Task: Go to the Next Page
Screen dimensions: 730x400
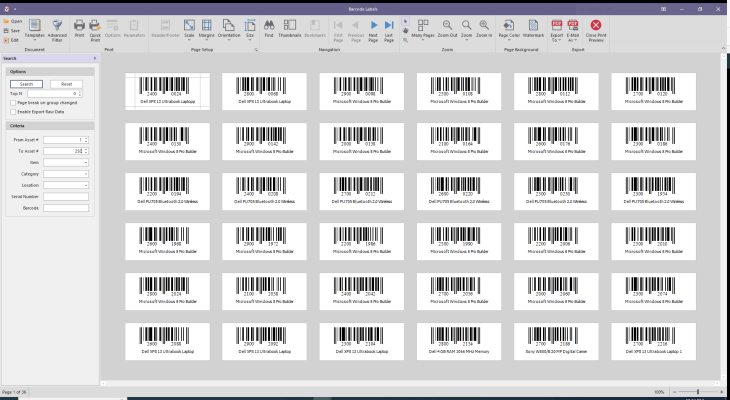Action: [375, 26]
